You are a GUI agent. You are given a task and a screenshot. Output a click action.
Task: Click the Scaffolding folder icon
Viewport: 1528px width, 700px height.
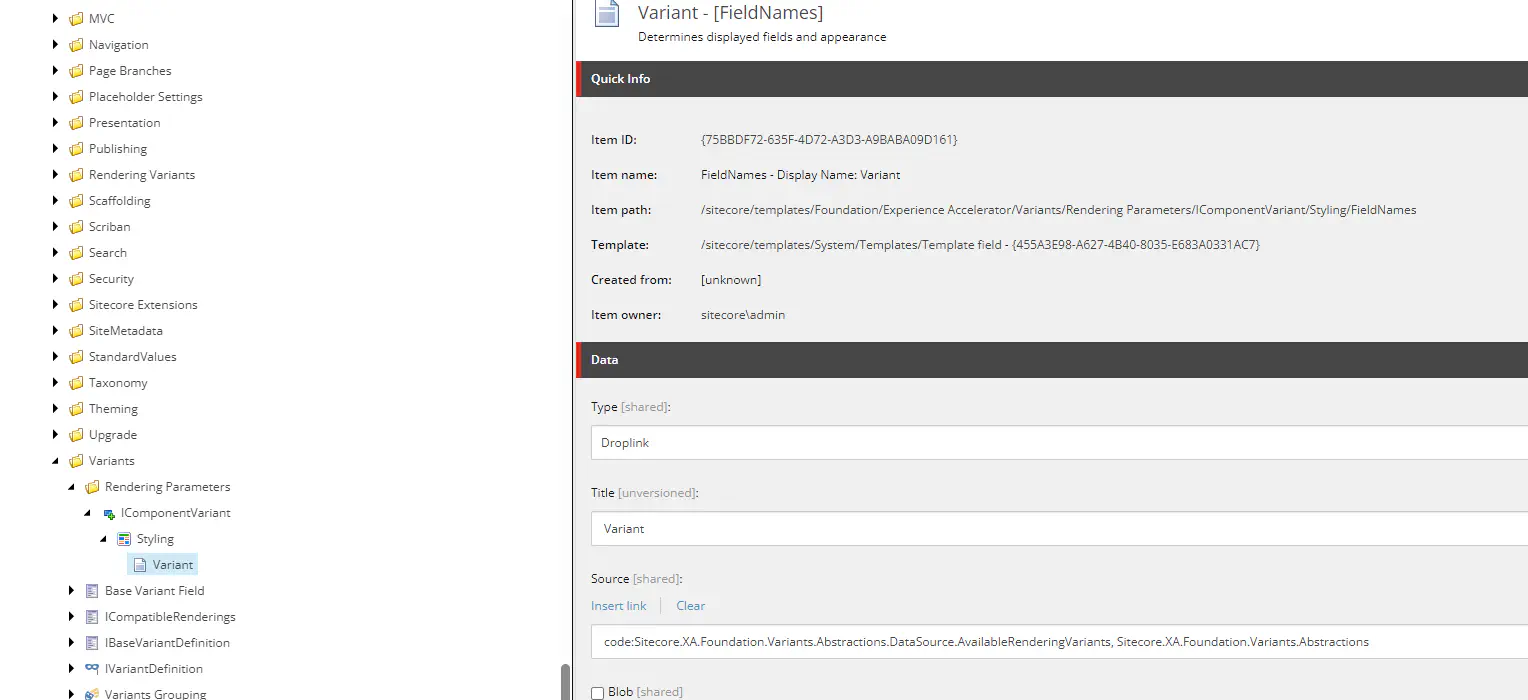click(76, 201)
